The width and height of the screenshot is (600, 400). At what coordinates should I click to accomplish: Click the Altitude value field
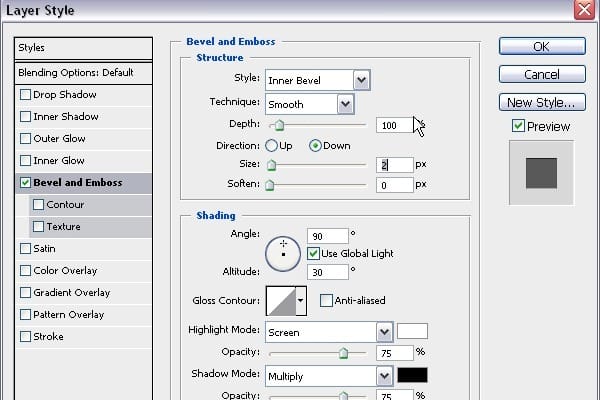pos(328,272)
